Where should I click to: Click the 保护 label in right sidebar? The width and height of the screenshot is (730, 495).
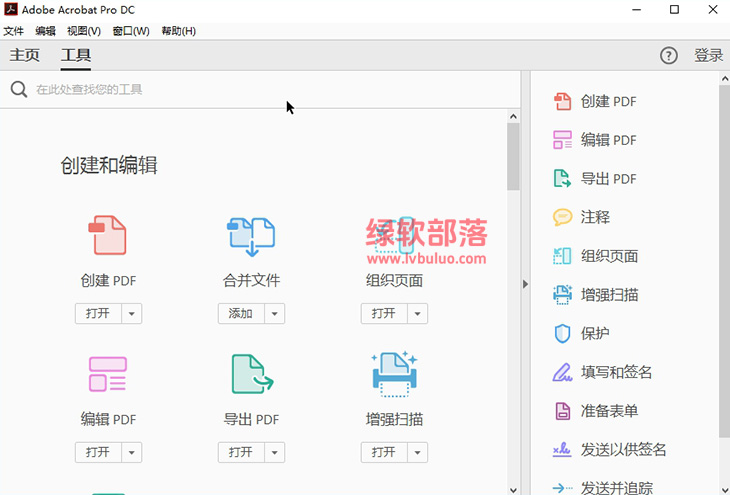[x=595, y=333]
